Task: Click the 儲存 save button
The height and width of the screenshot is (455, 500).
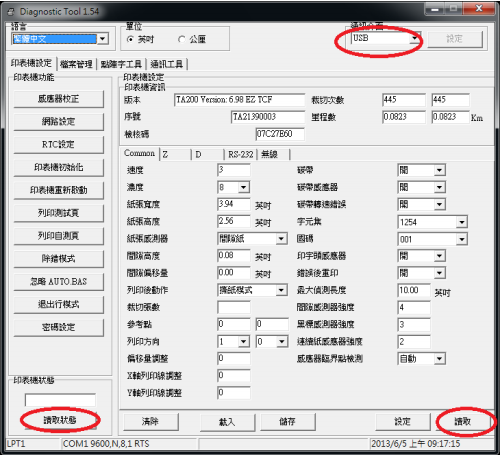Action: tap(287, 422)
